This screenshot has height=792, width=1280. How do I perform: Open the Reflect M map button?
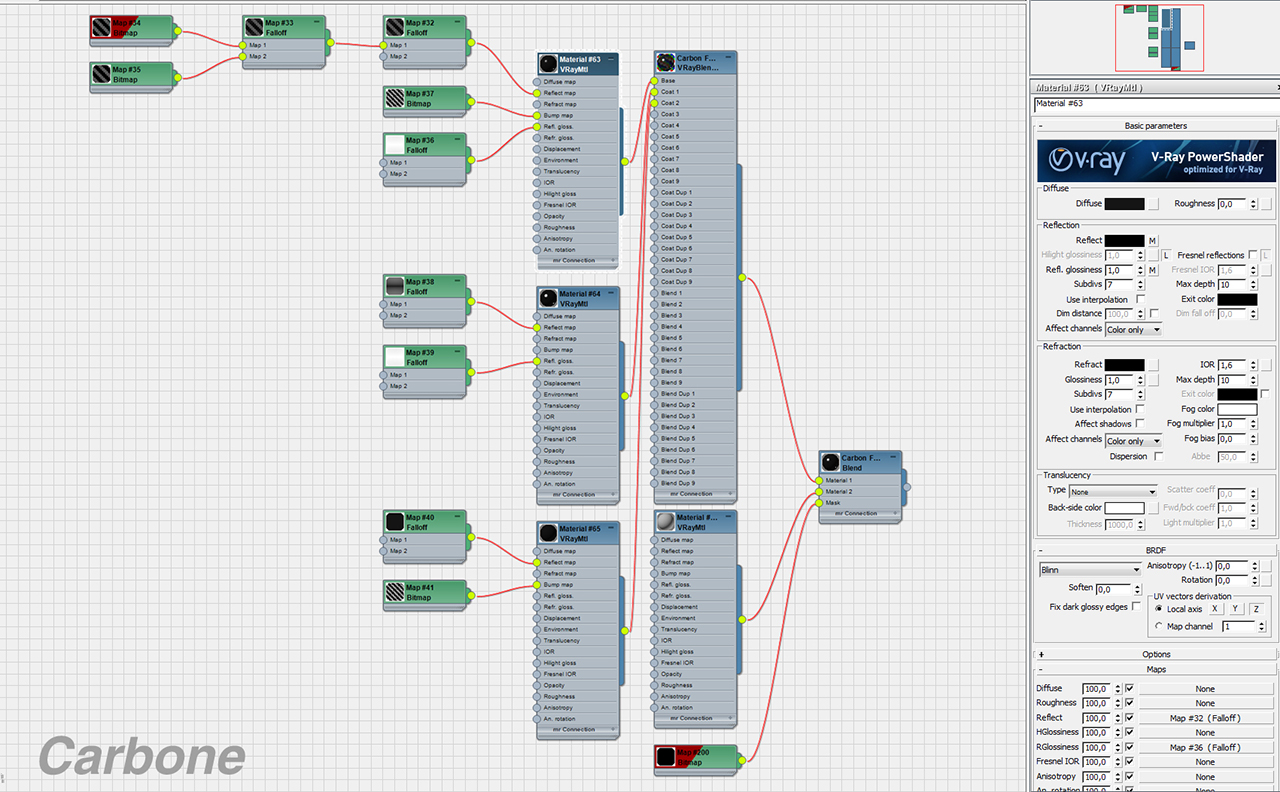tap(1152, 241)
